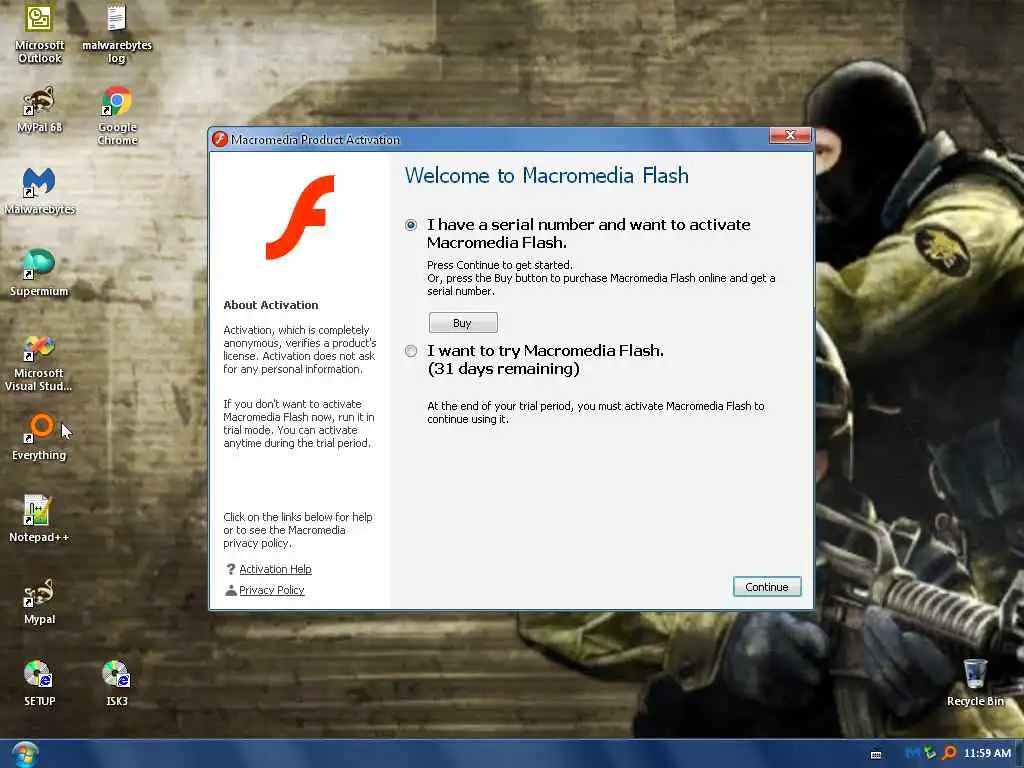Click the 'Macromedia Product Activation' title text

pyautogui.click(x=315, y=140)
